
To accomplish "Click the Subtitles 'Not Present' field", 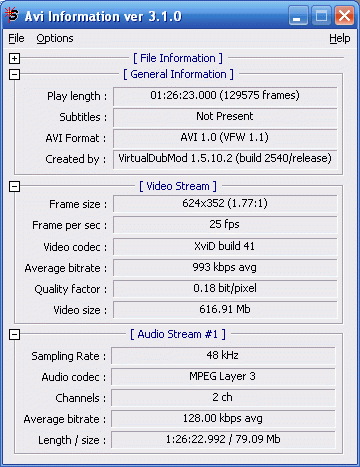I will pyautogui.click(x=225, y=117).
